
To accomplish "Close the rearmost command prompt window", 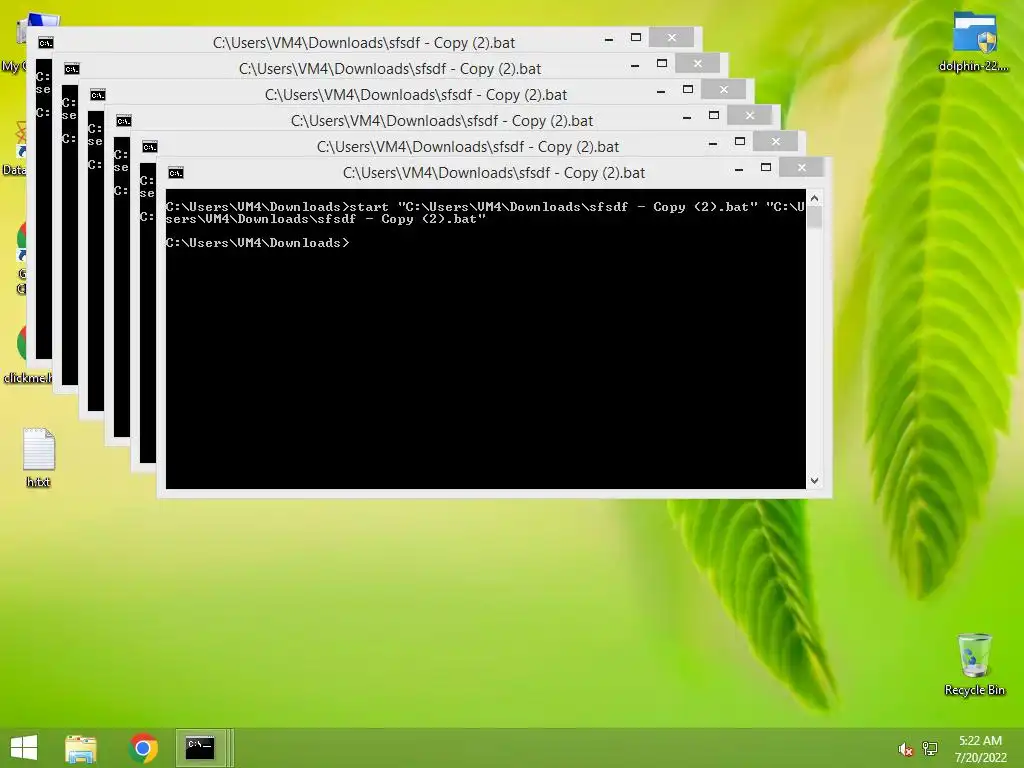I will (x=671, y=38).
